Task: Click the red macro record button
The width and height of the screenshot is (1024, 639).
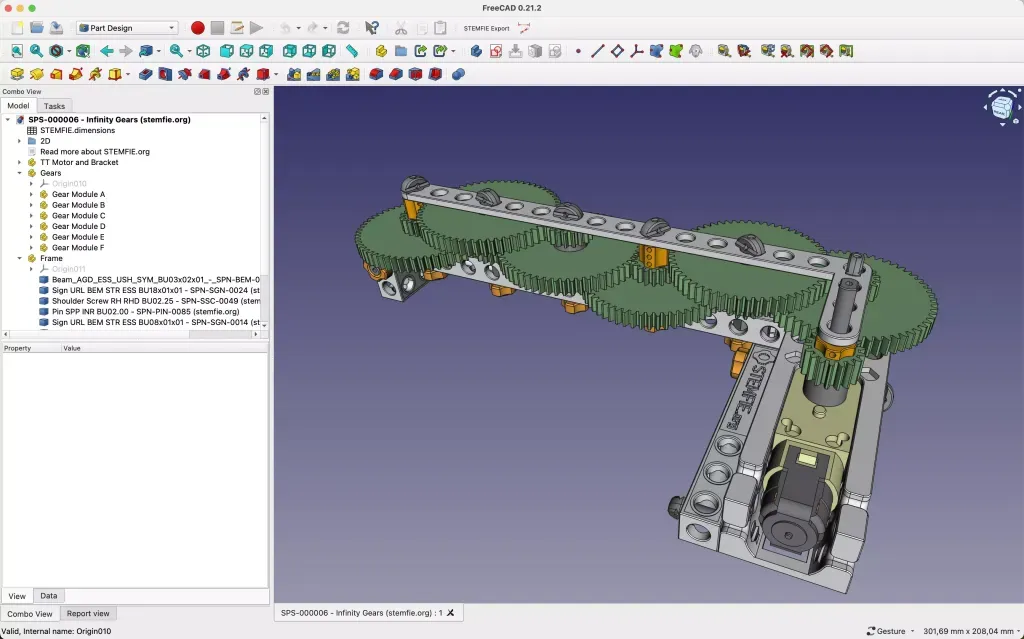Action: (x=197, y=28)
